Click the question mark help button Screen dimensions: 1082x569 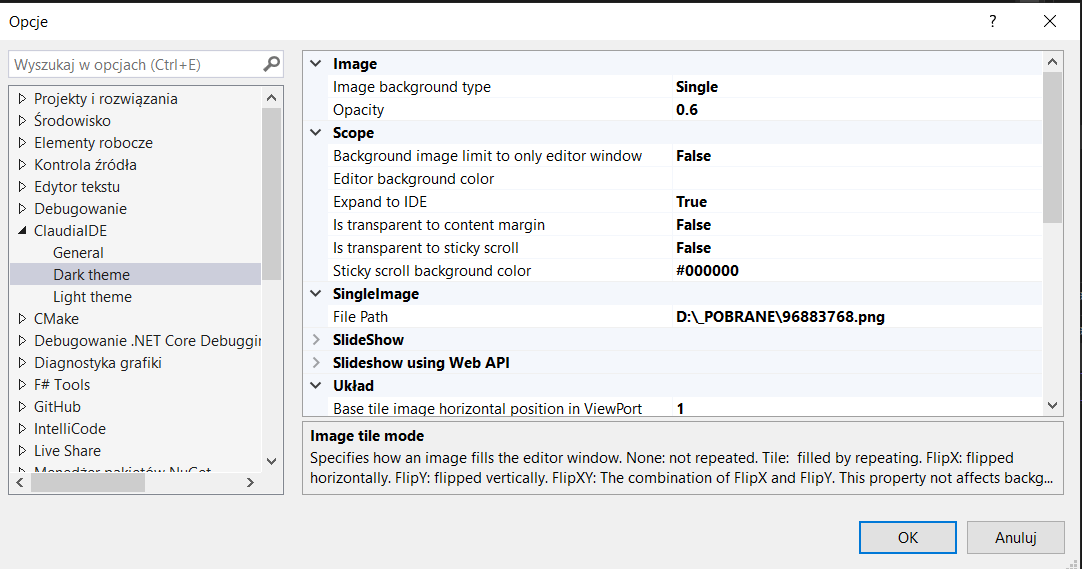tap(993, 21)
